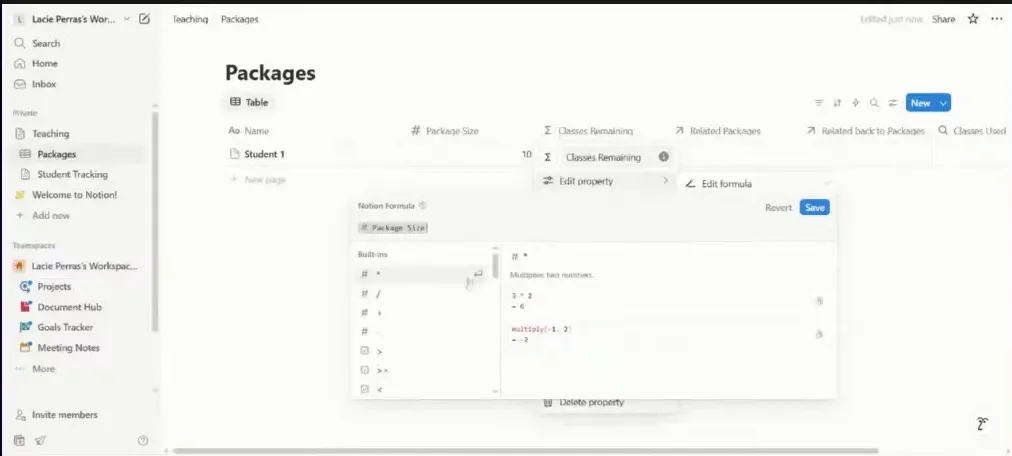Expand the New button dropdown arrow
Viewport: 1012px width, 456px height.
click(x=944, y=103)
